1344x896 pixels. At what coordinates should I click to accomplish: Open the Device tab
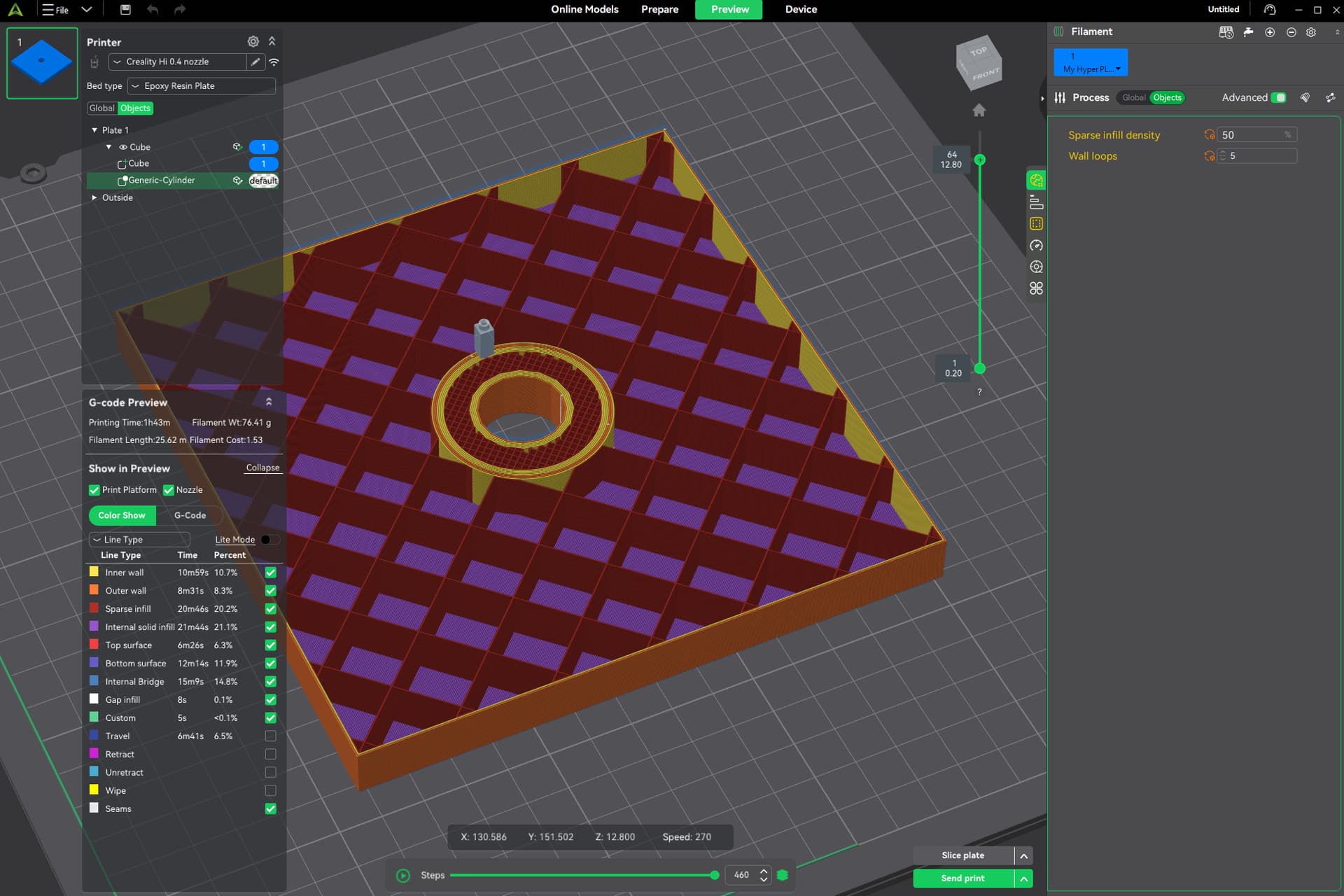[x=801, y=10]
